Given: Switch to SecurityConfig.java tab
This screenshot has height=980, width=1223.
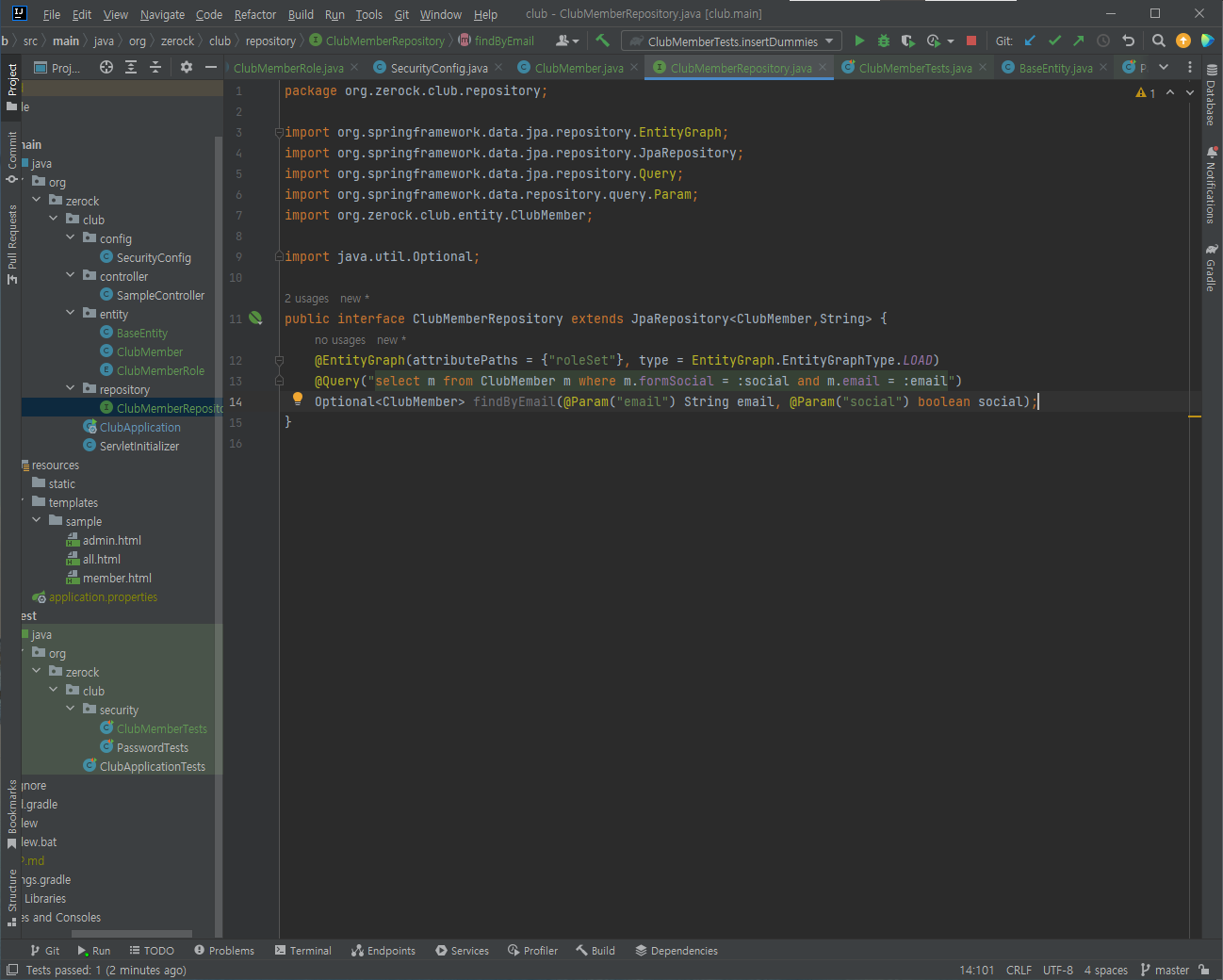Looking at the screenshot, I should pyautogui.click(x=439, y=68).
